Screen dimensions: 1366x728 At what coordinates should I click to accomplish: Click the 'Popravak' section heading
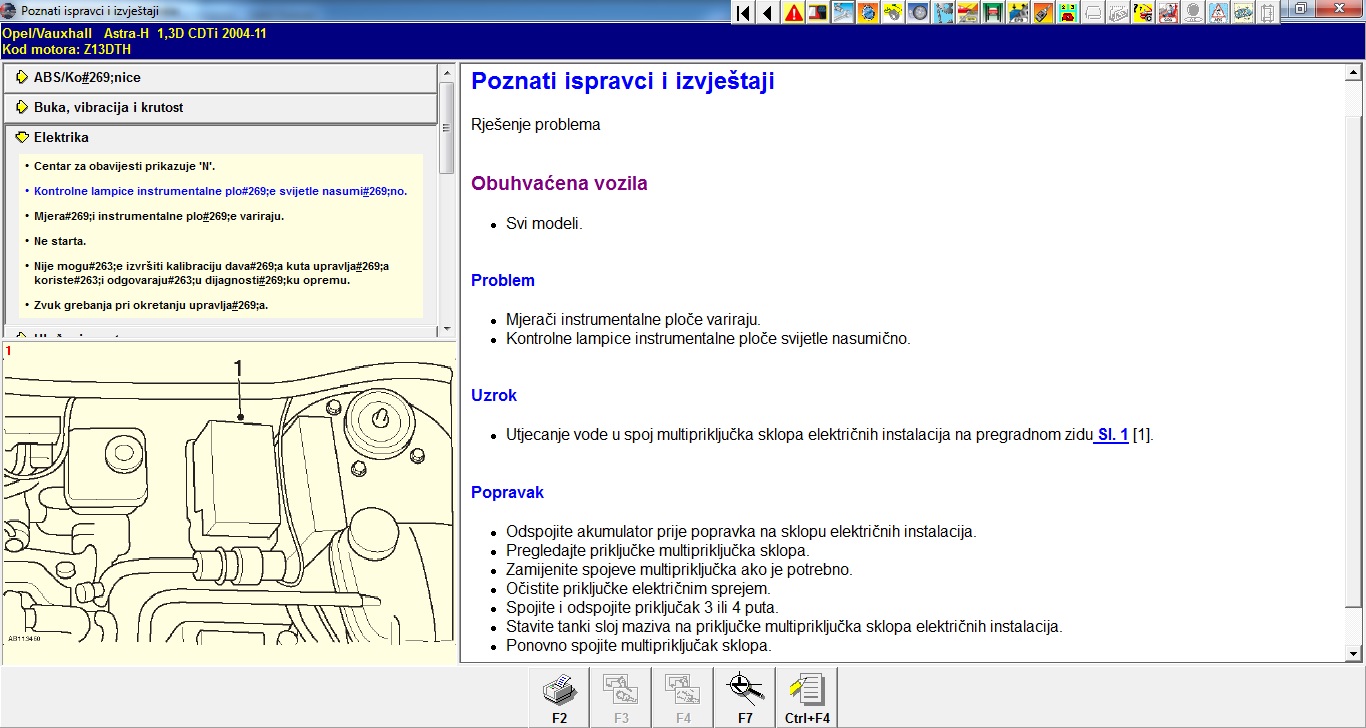(507, 493)
